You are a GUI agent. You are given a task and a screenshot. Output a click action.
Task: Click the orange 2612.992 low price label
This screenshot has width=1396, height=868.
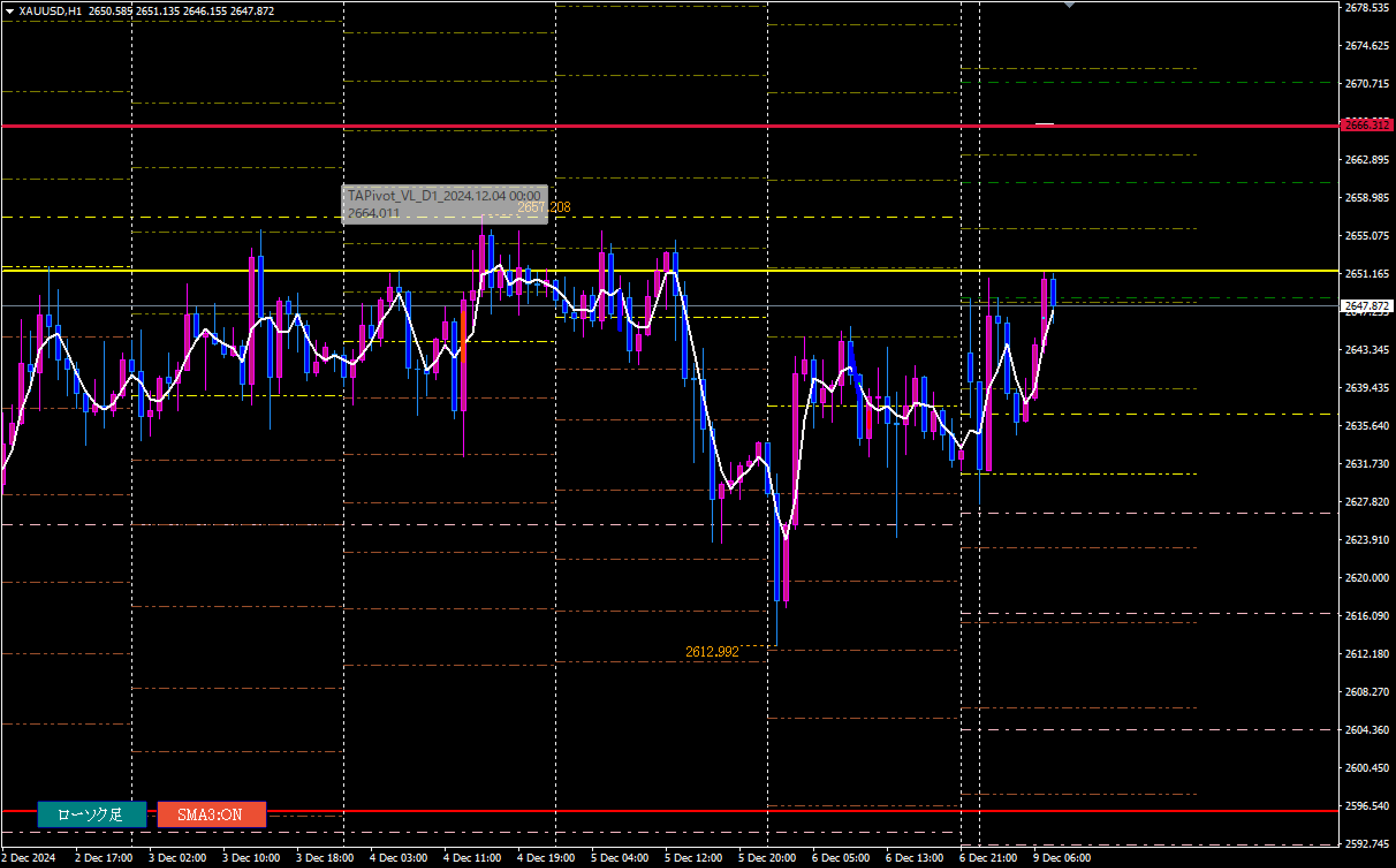pos(712,652)
